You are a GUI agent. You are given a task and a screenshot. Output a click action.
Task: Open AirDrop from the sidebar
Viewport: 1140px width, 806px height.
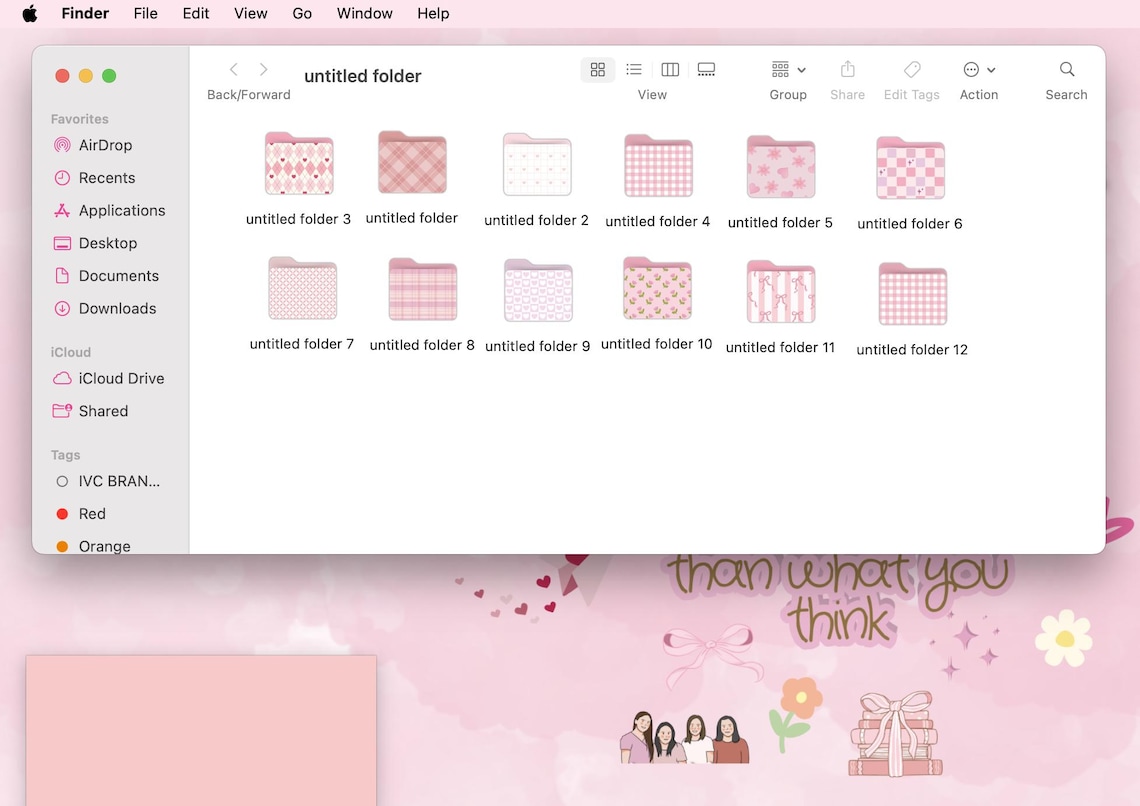pyautogui.click(x=103, y=145)
